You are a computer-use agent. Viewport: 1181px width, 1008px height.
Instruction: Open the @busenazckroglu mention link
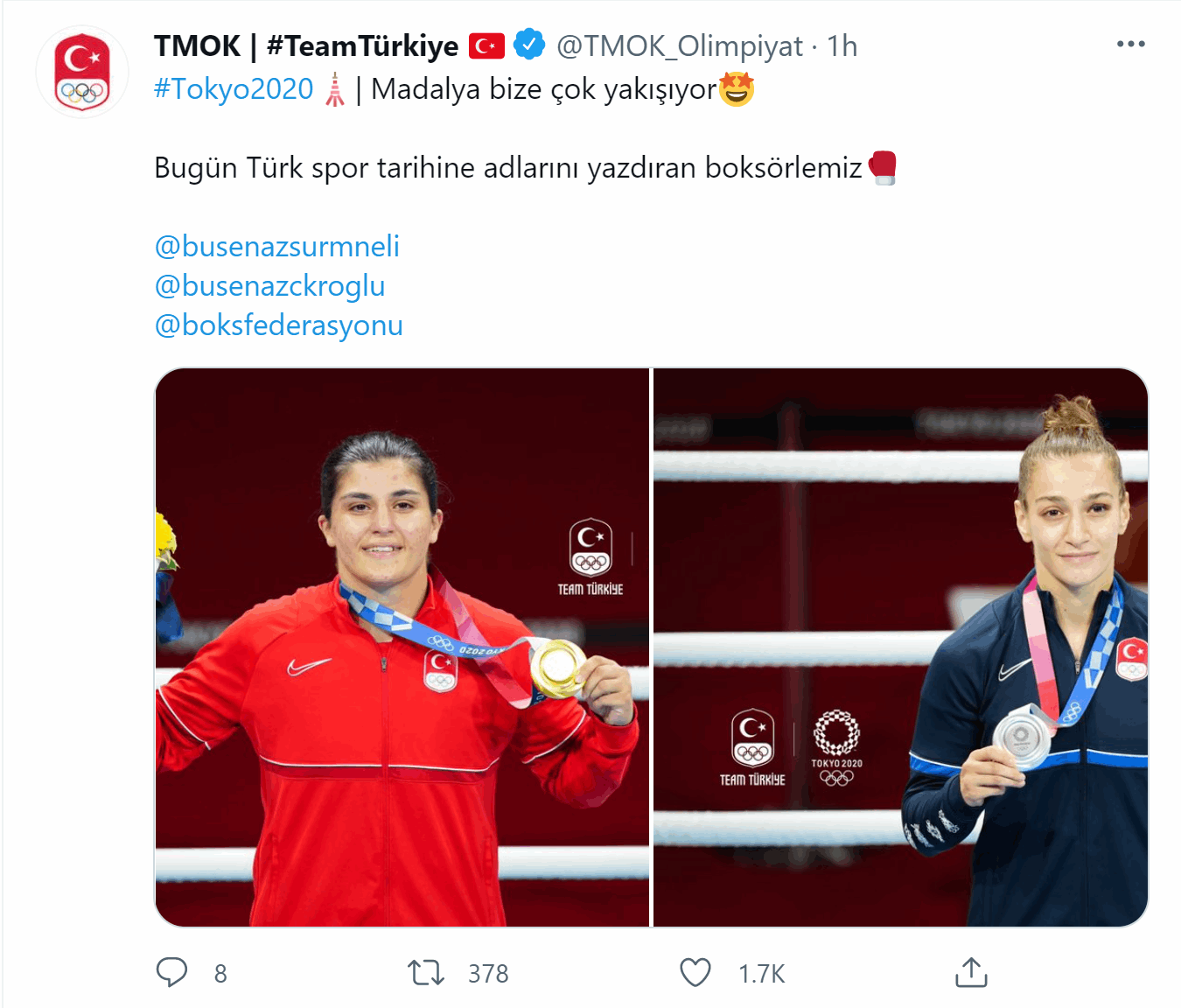(x=269, y=285)
